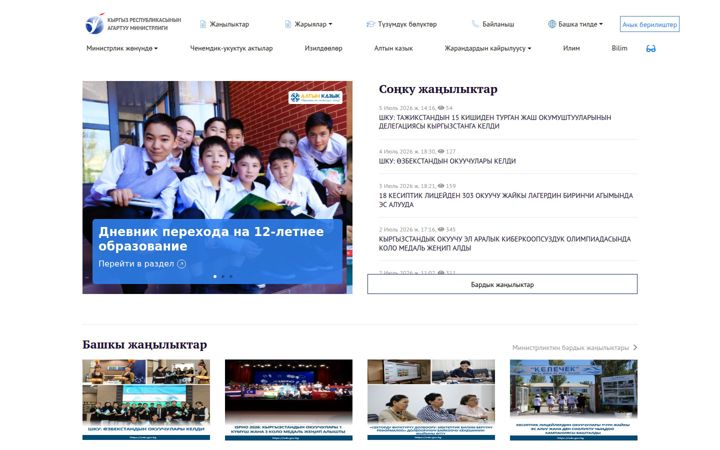Open the first thumbnail about Өзбекстандын окуучулары
This screenshot has height=450, width=720.
146,399
